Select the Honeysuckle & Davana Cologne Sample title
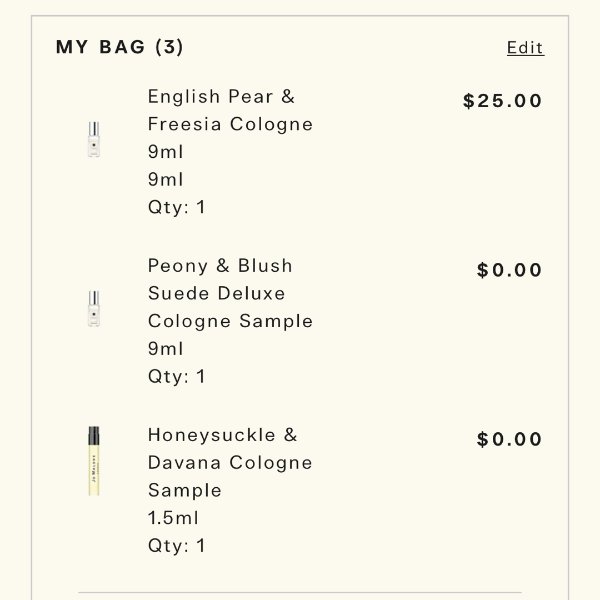Screen dimensions: 600x600 (230, 463)
